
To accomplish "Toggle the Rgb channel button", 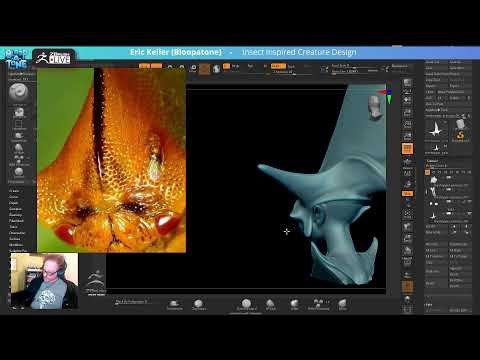I will pyautogui.click(x=250, y=66).
